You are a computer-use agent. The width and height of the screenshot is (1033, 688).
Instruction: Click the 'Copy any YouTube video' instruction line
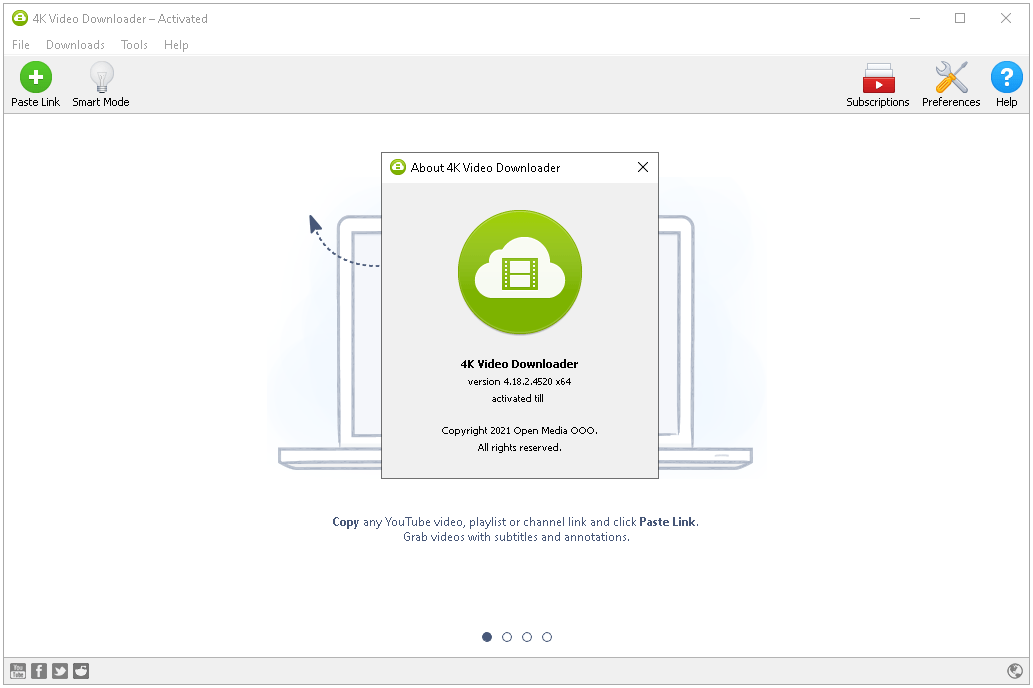pos(516,522)
